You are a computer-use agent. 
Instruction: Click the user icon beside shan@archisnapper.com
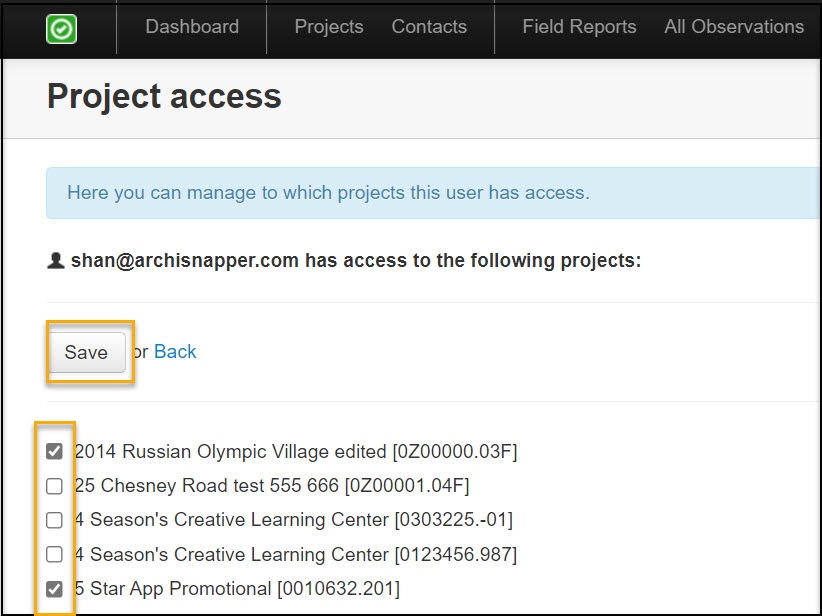(x=56, y=261)
